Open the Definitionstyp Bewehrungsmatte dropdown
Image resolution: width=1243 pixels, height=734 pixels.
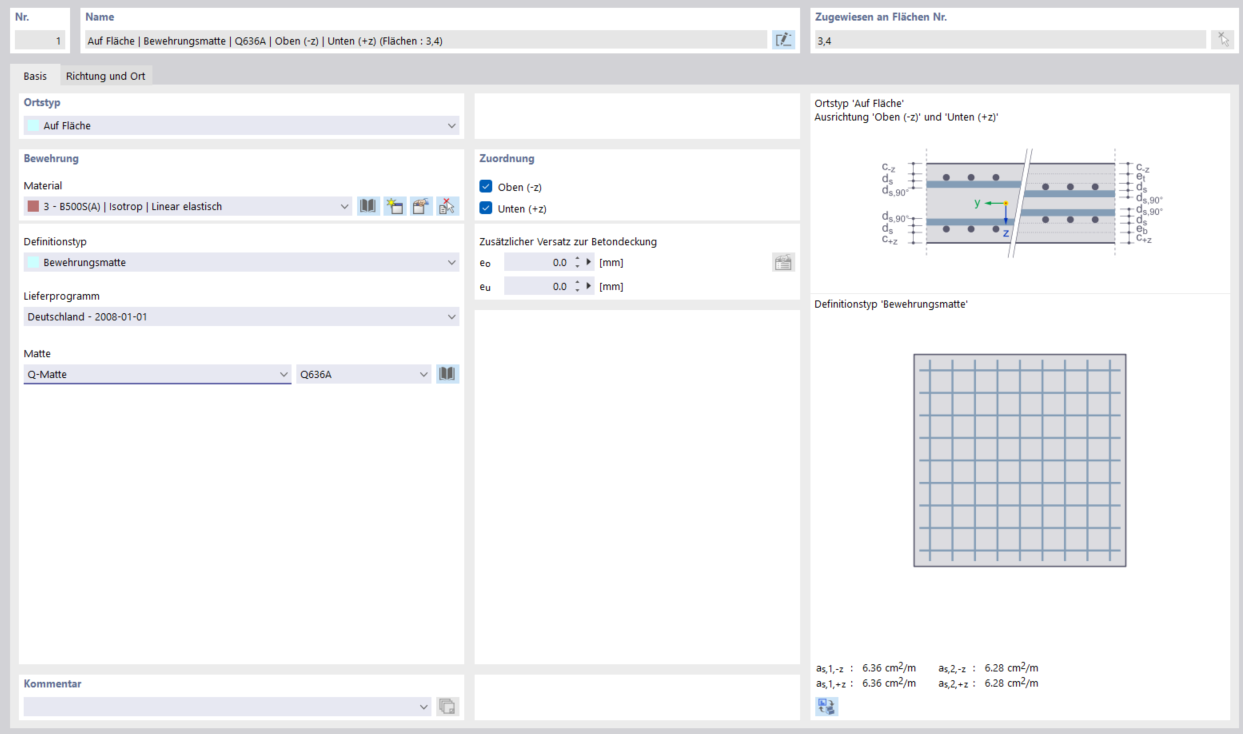[x=241, y=263]
